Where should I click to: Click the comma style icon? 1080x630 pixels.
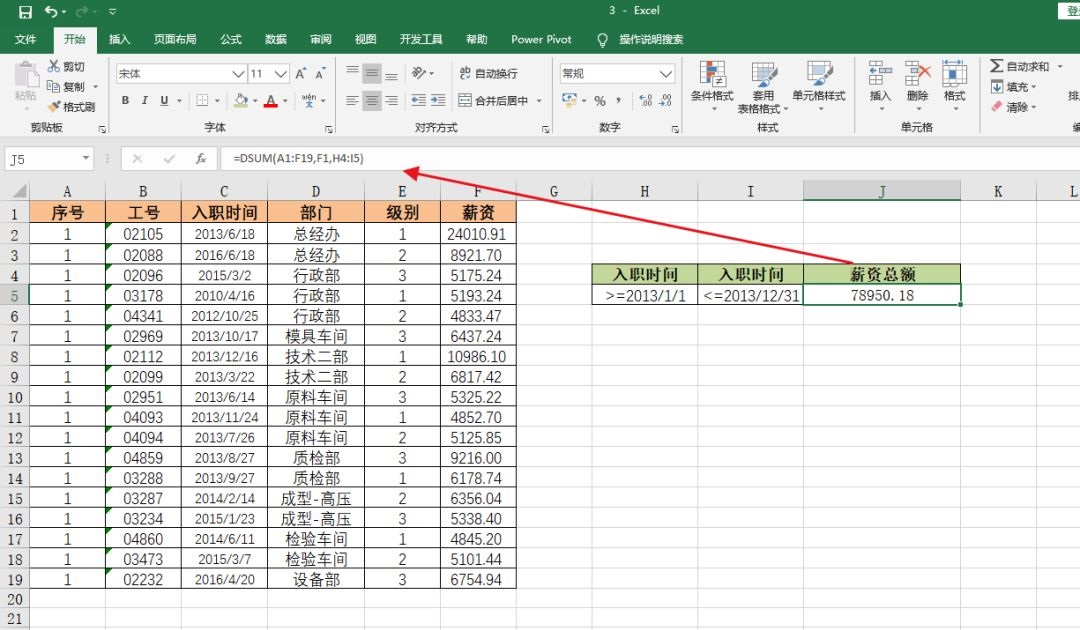[619, 101]
